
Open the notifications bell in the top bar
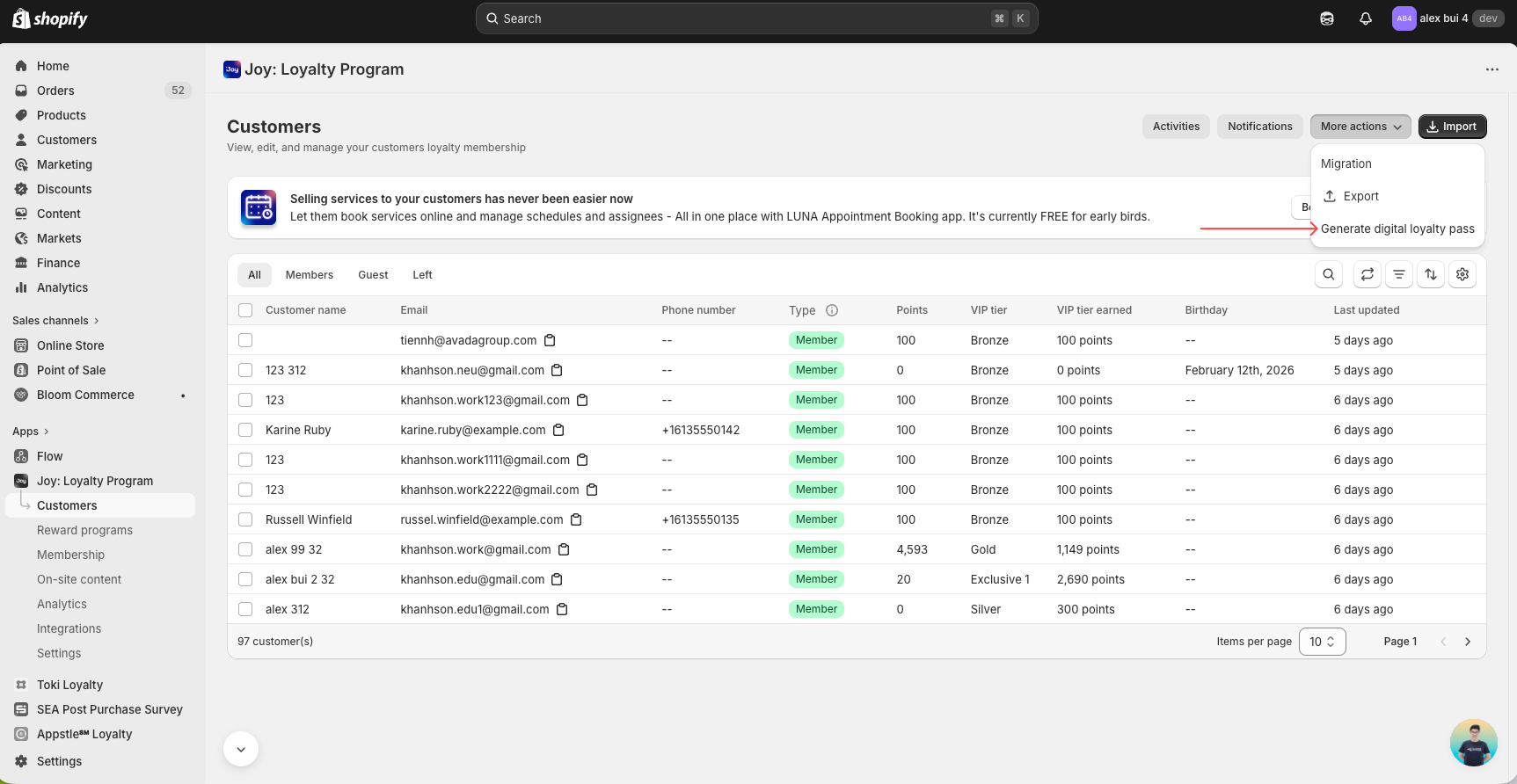pos(1366,18)
